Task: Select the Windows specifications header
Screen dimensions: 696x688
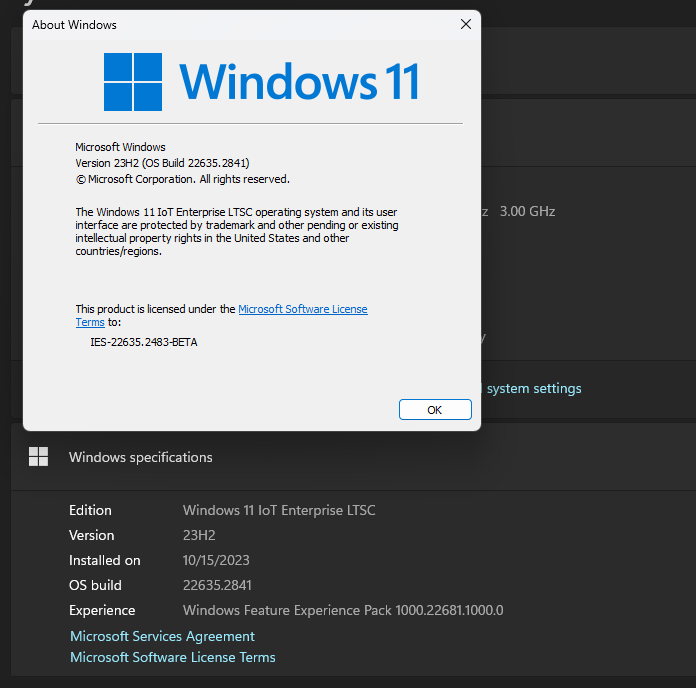Action: coord(141,457)
